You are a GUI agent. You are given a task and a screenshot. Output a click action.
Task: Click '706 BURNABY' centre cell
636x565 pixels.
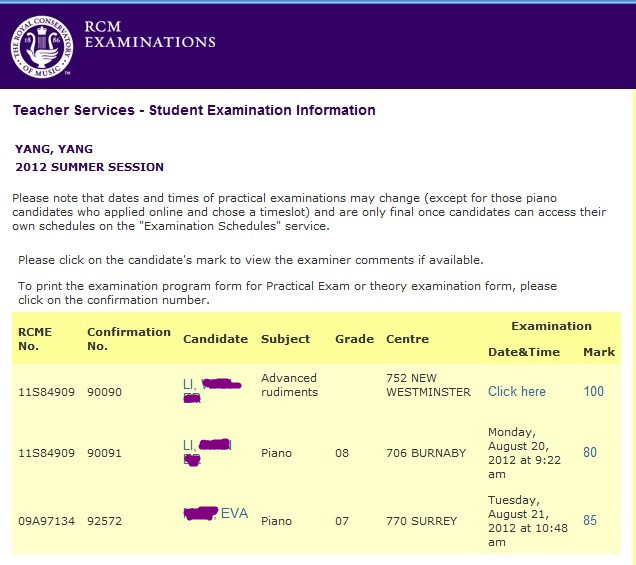tap(426, 453)
